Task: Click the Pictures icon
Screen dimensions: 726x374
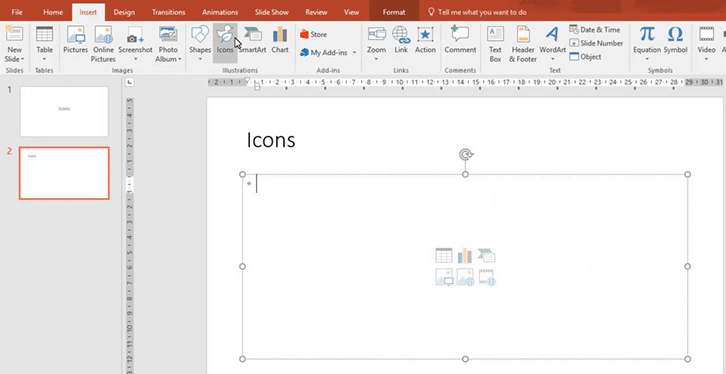Action: pos(75,40)
